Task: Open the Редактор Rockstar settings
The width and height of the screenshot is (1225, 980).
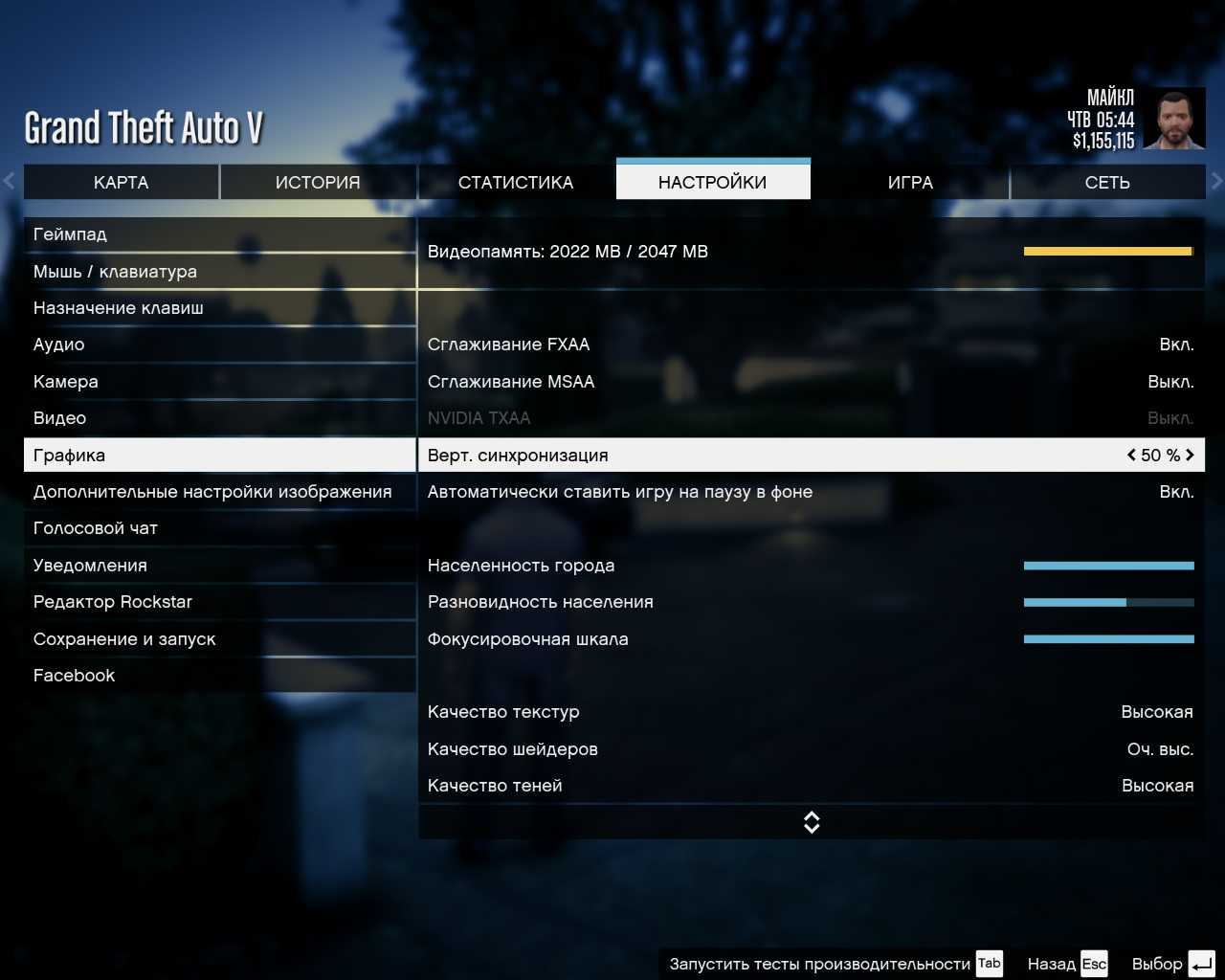Action: click(x=219, y=602)
